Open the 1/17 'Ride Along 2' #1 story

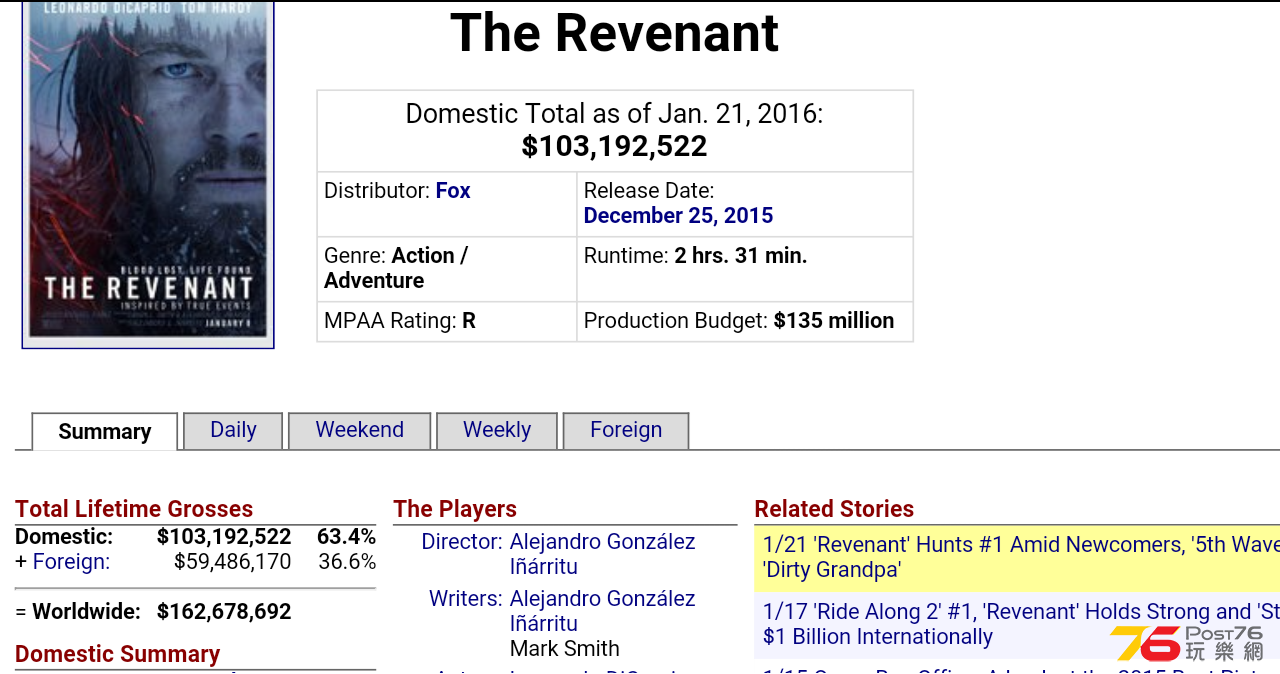point(1021,624)
